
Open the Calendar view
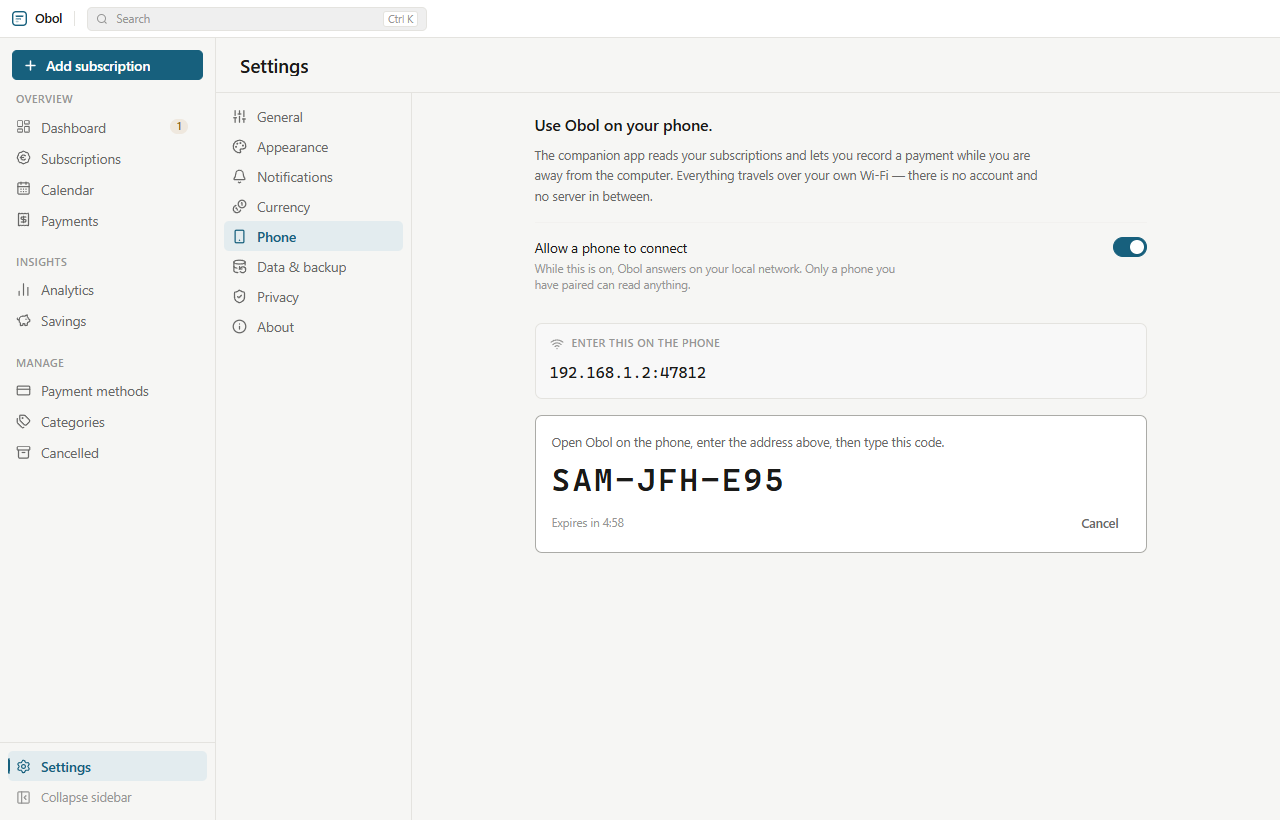107,189
